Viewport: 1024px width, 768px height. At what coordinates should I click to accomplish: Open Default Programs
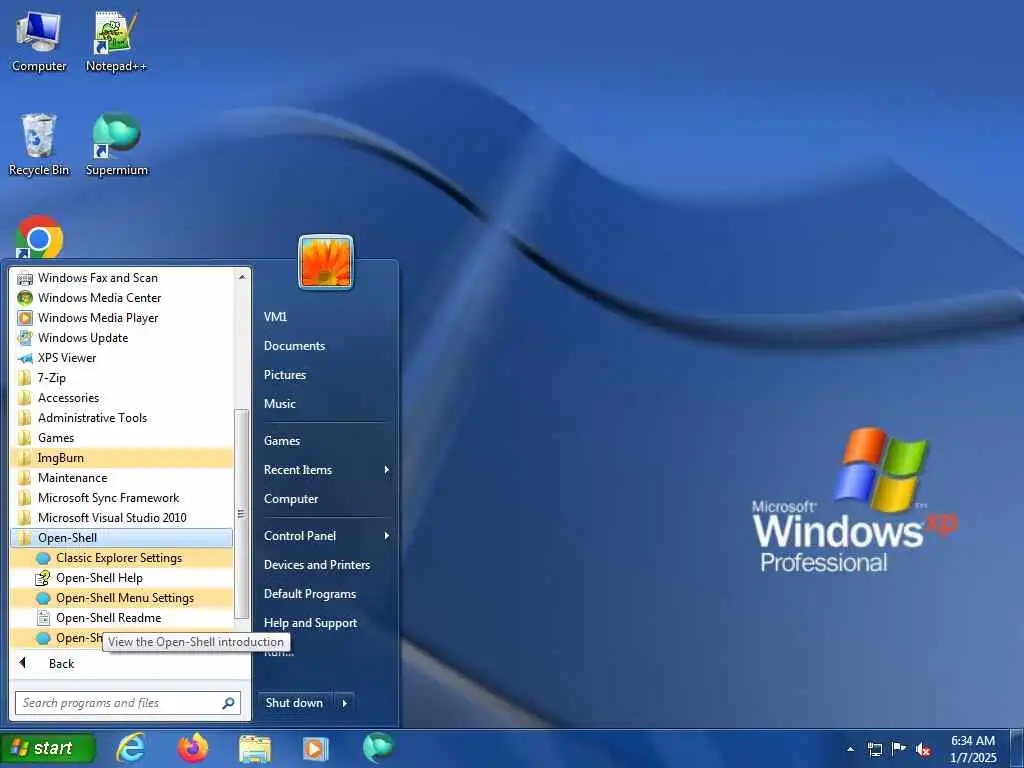click(310, 594)
